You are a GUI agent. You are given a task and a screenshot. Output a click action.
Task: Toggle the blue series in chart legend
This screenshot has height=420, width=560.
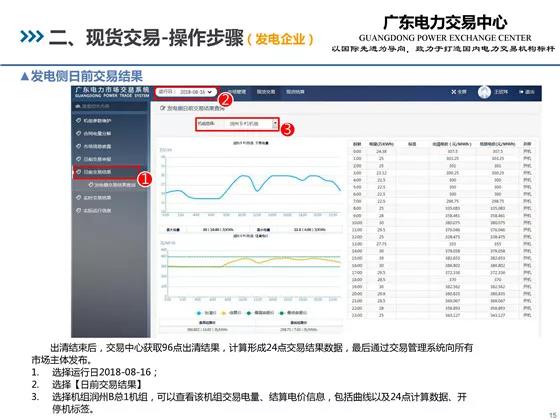click(x=207, y=313)
